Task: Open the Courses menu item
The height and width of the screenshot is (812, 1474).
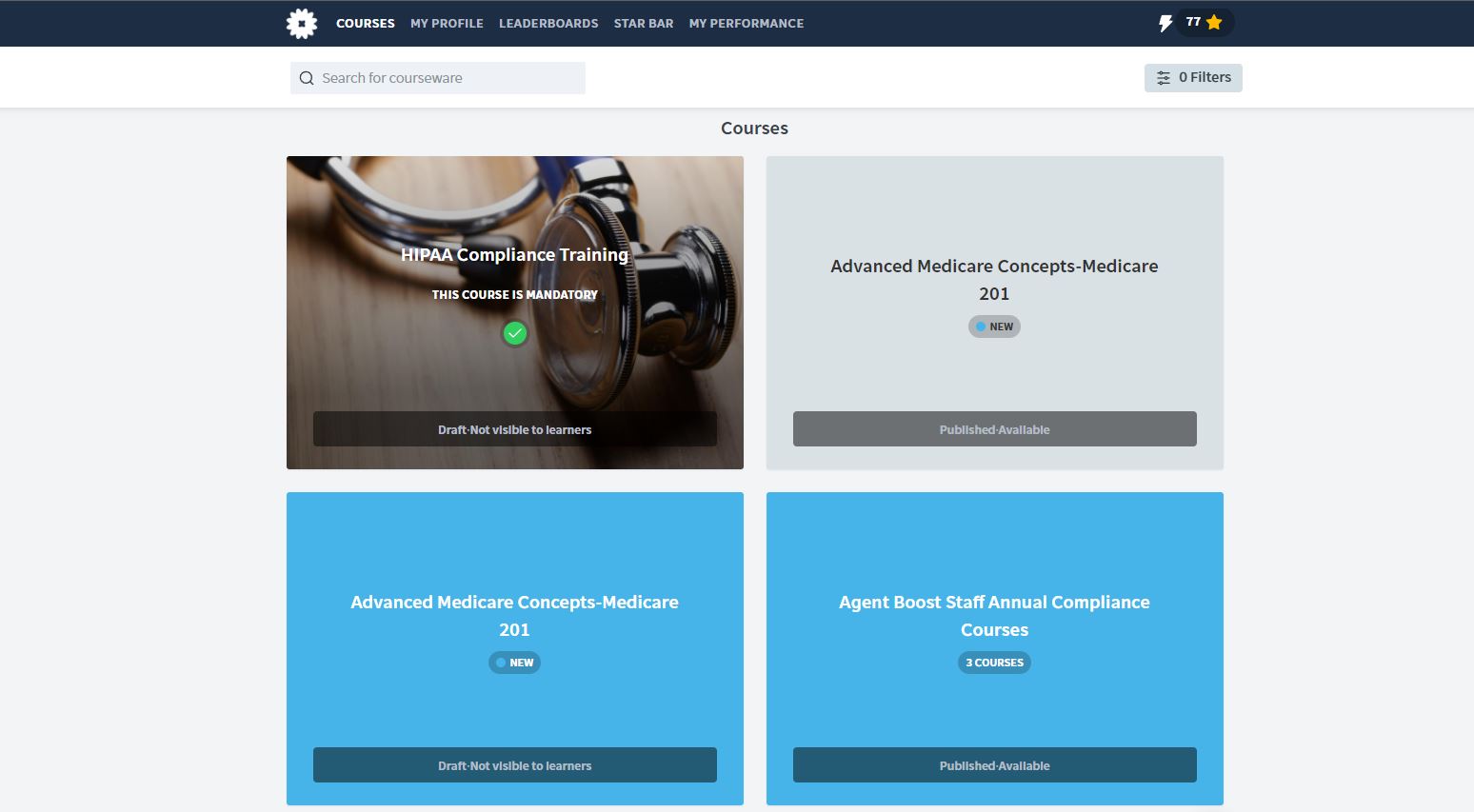Action: tap(366, 23)
